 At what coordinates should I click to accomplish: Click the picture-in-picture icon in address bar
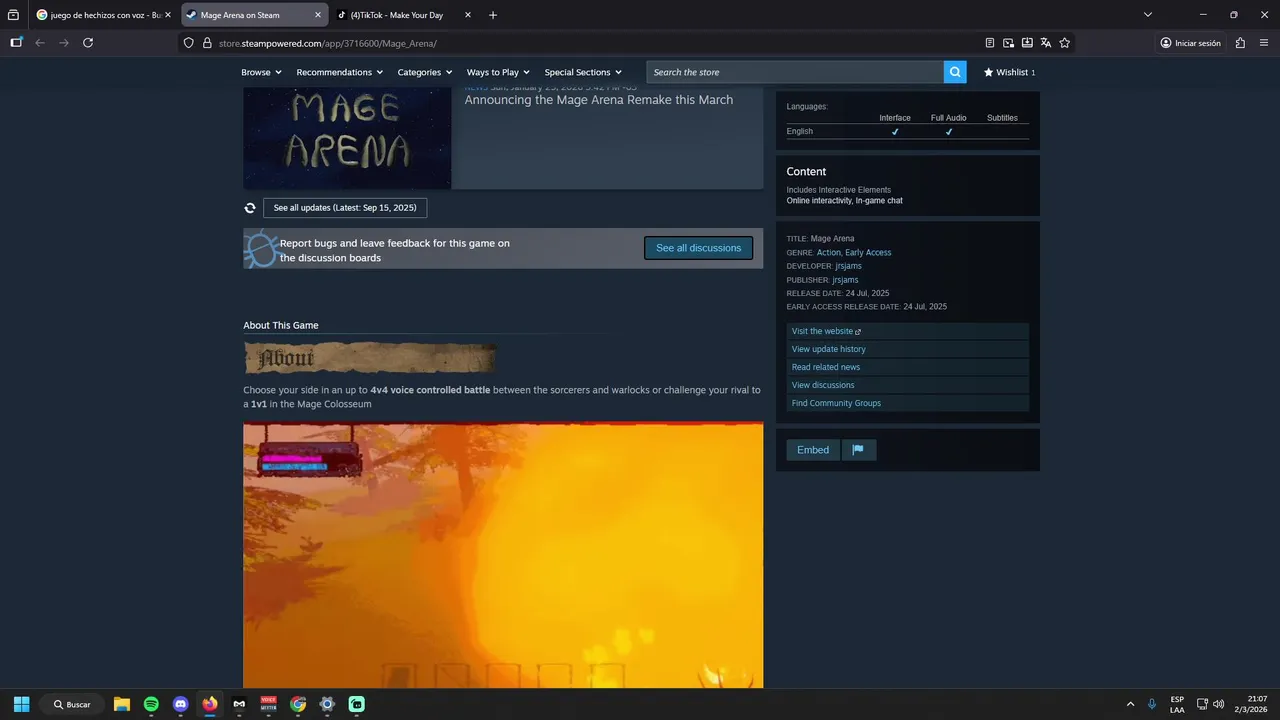pos(1008,43)
